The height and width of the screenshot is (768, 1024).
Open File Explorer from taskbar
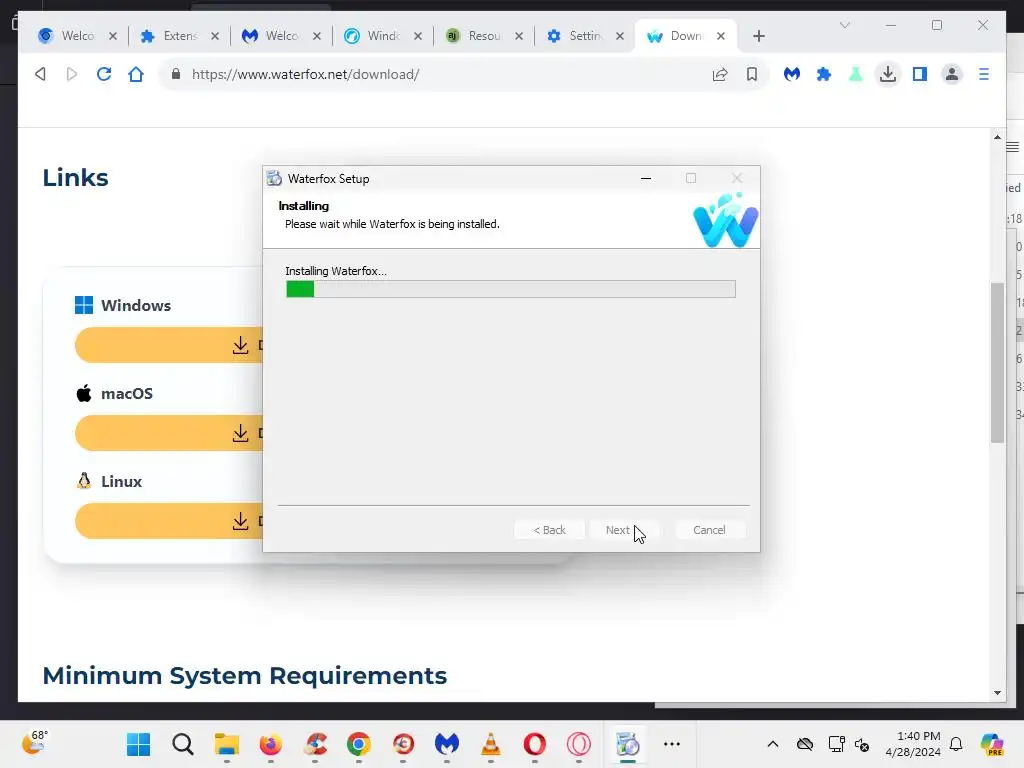click(x=227, y=744)
